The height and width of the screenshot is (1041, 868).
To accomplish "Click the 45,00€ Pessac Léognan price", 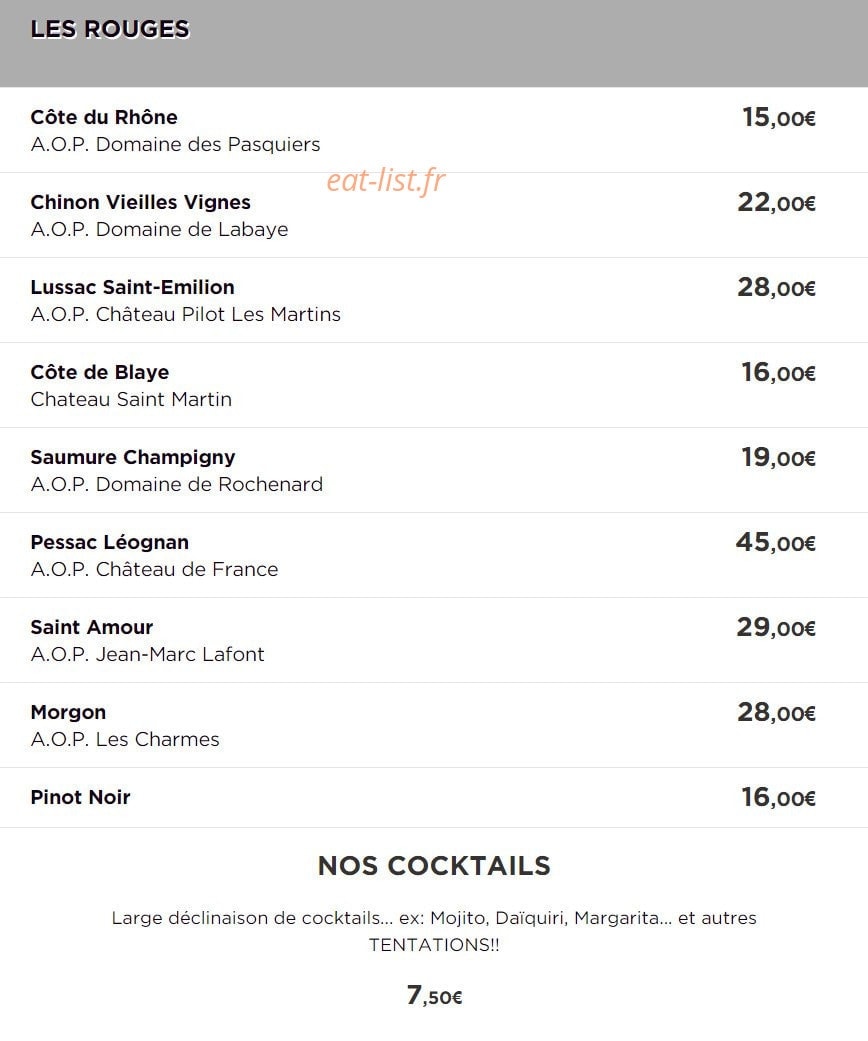I will coord(775,542).
